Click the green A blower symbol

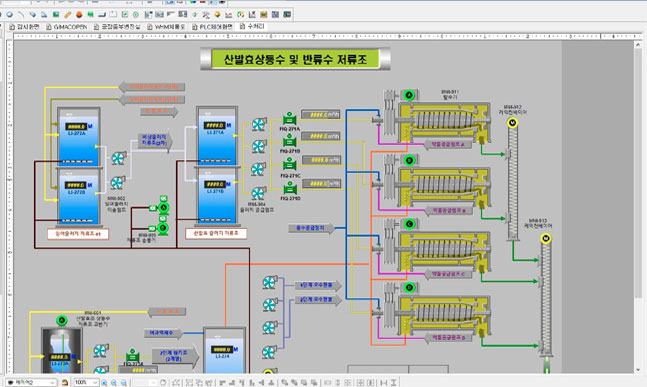coord(163,207)
